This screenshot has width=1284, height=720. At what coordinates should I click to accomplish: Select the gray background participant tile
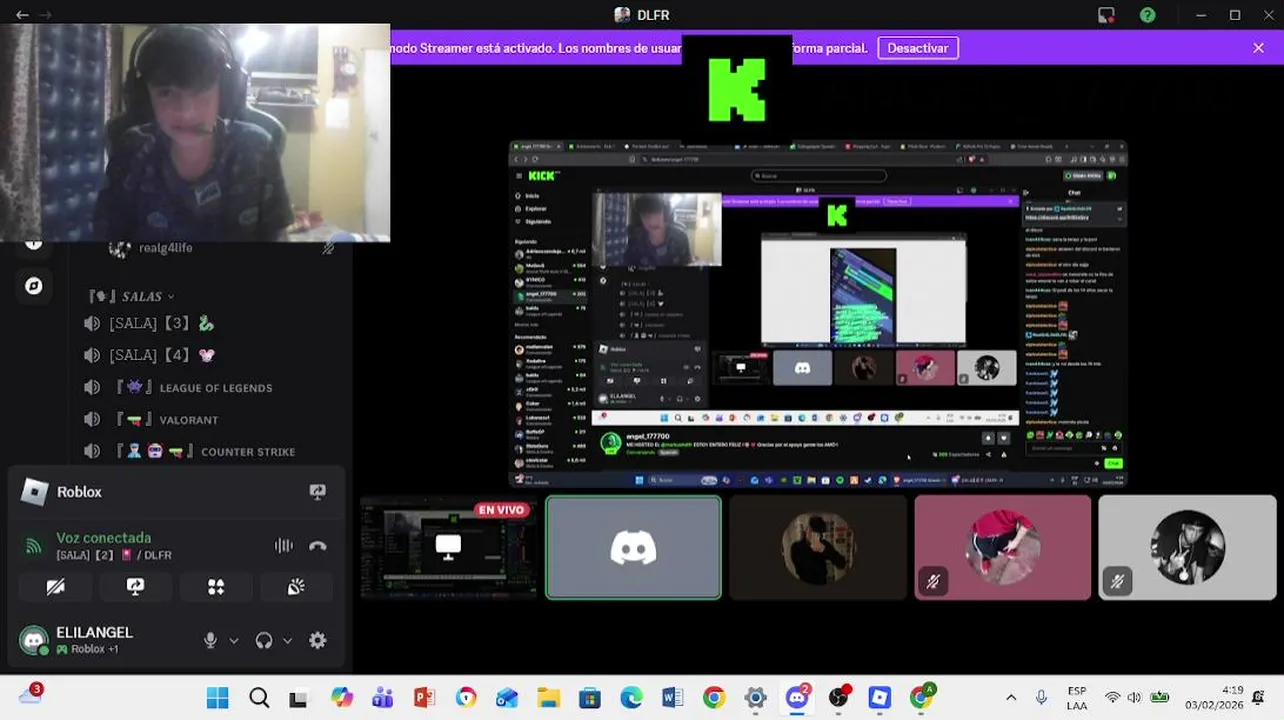[1187, 548]
